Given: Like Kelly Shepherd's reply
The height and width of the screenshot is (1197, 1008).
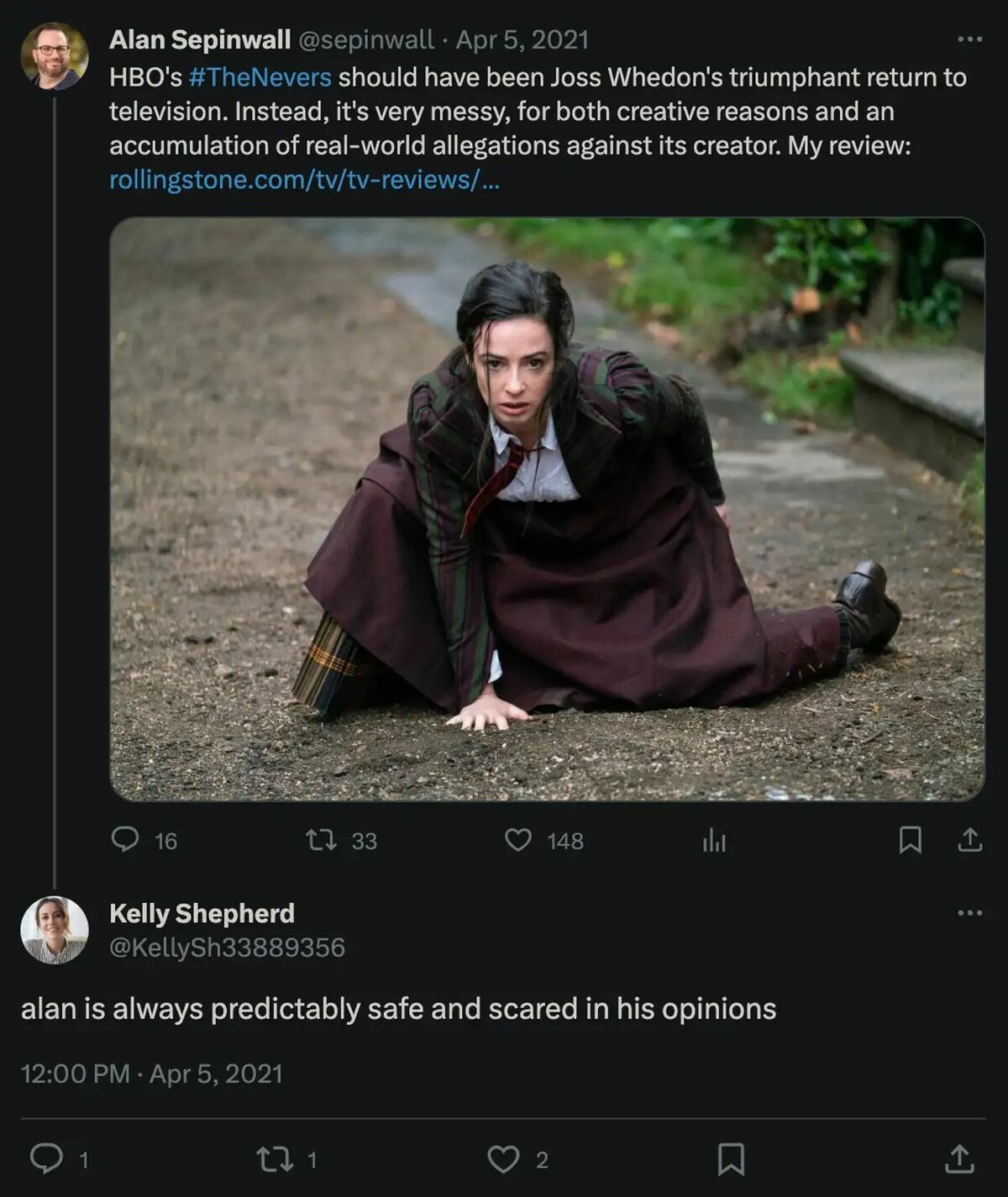Looking at the screenshot, I should 503,1159.
